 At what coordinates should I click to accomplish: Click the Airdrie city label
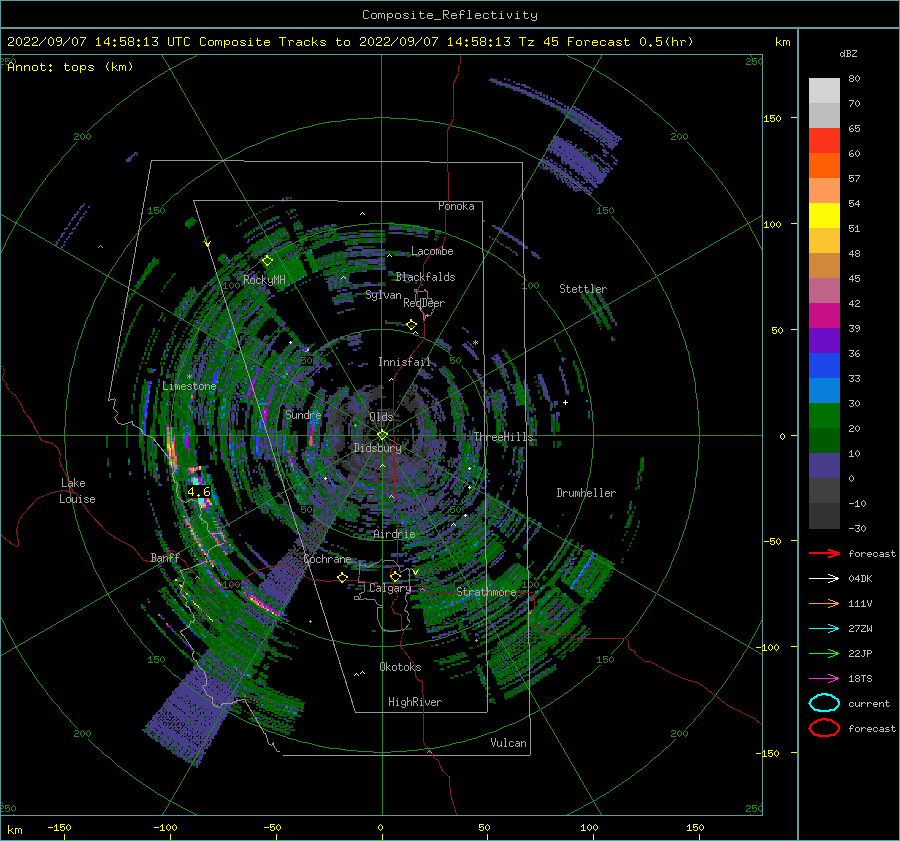[394, 534]
